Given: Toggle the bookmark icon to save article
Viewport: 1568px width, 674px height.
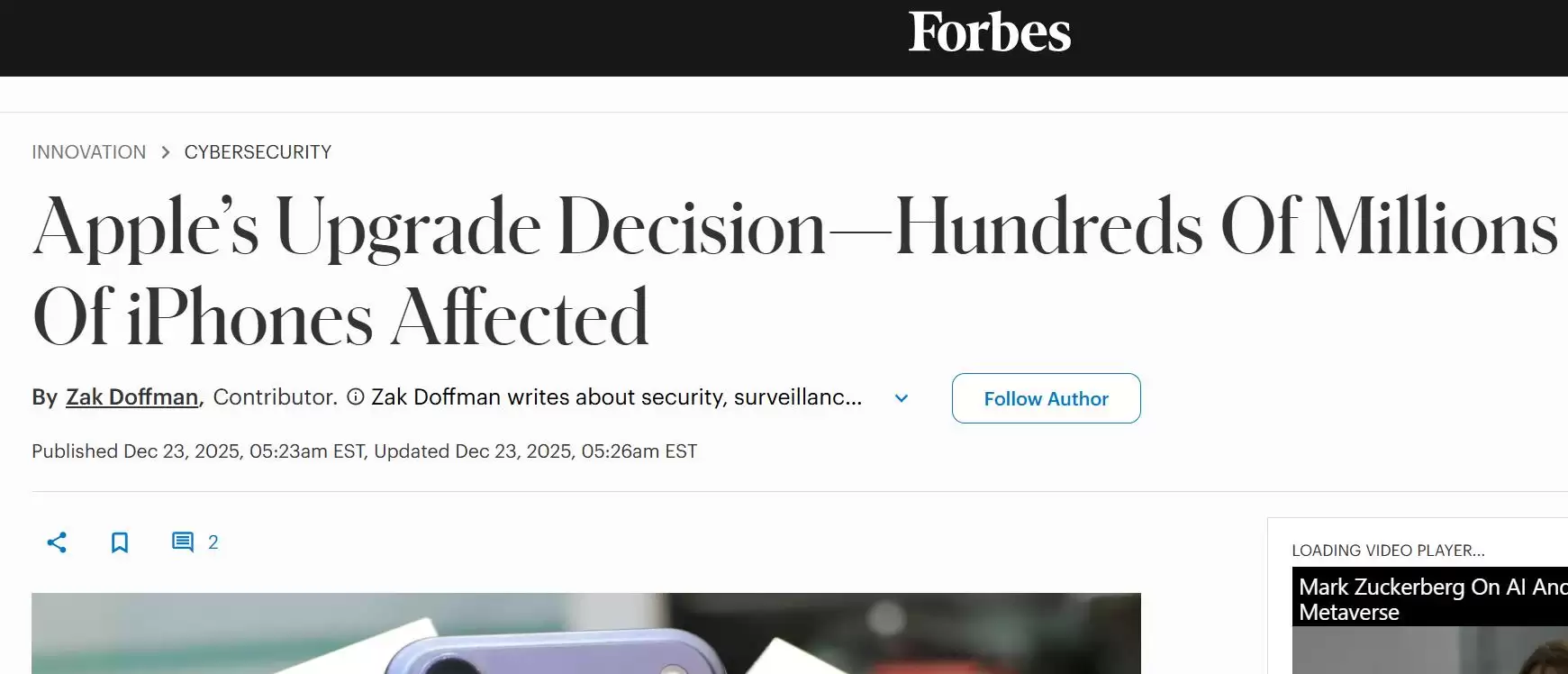Looking at the screenshot, I should pyautogui.click(x=120, y=542).
